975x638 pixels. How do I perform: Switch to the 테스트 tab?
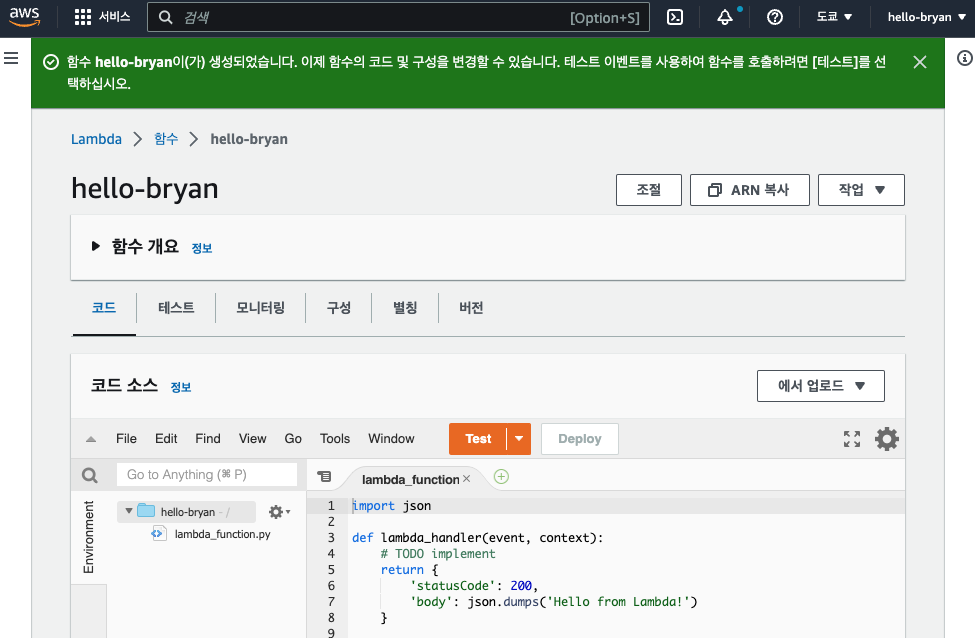(176, 308)
